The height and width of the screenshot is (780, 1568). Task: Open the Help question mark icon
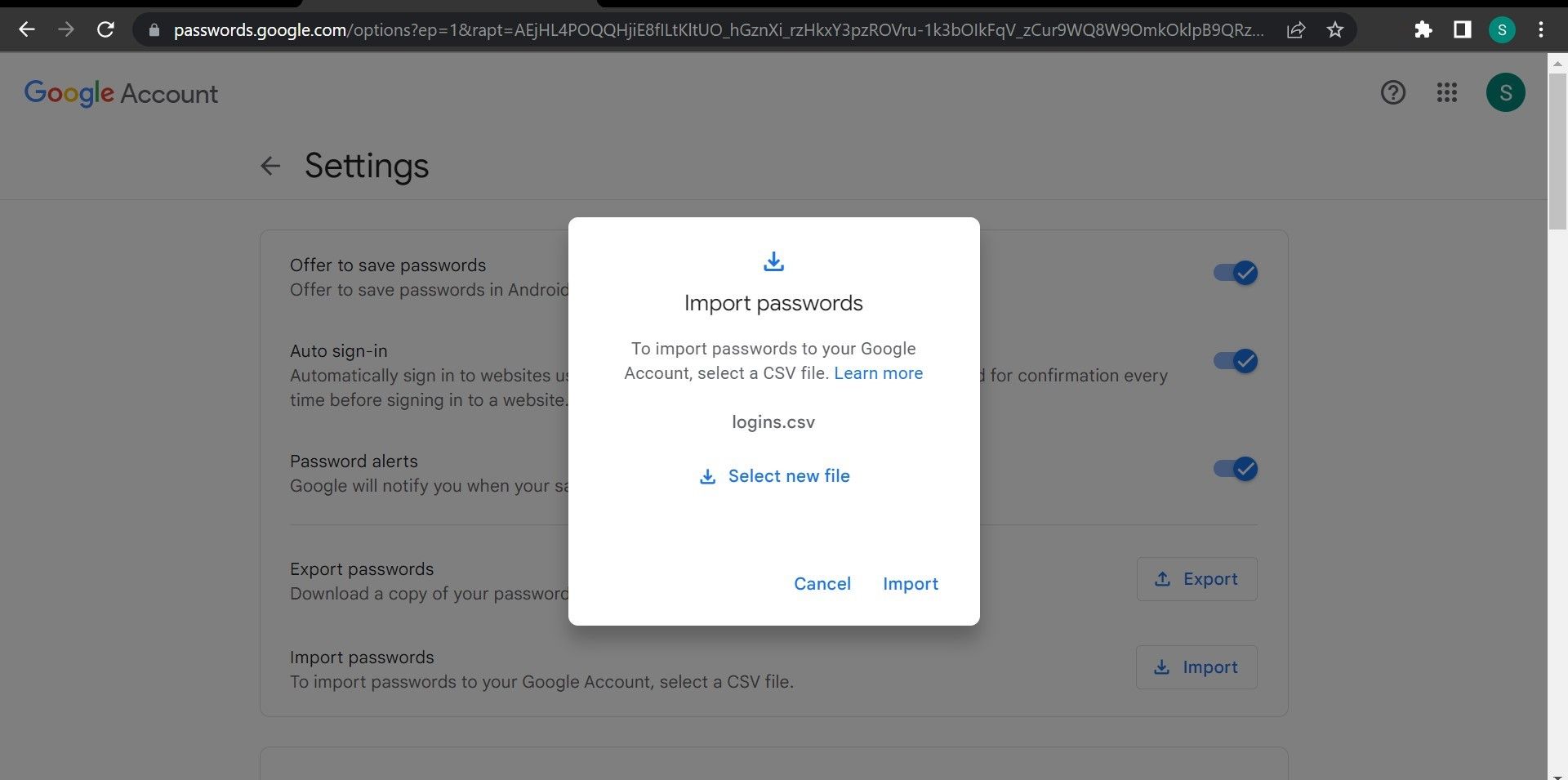[x=1392, y=92]
